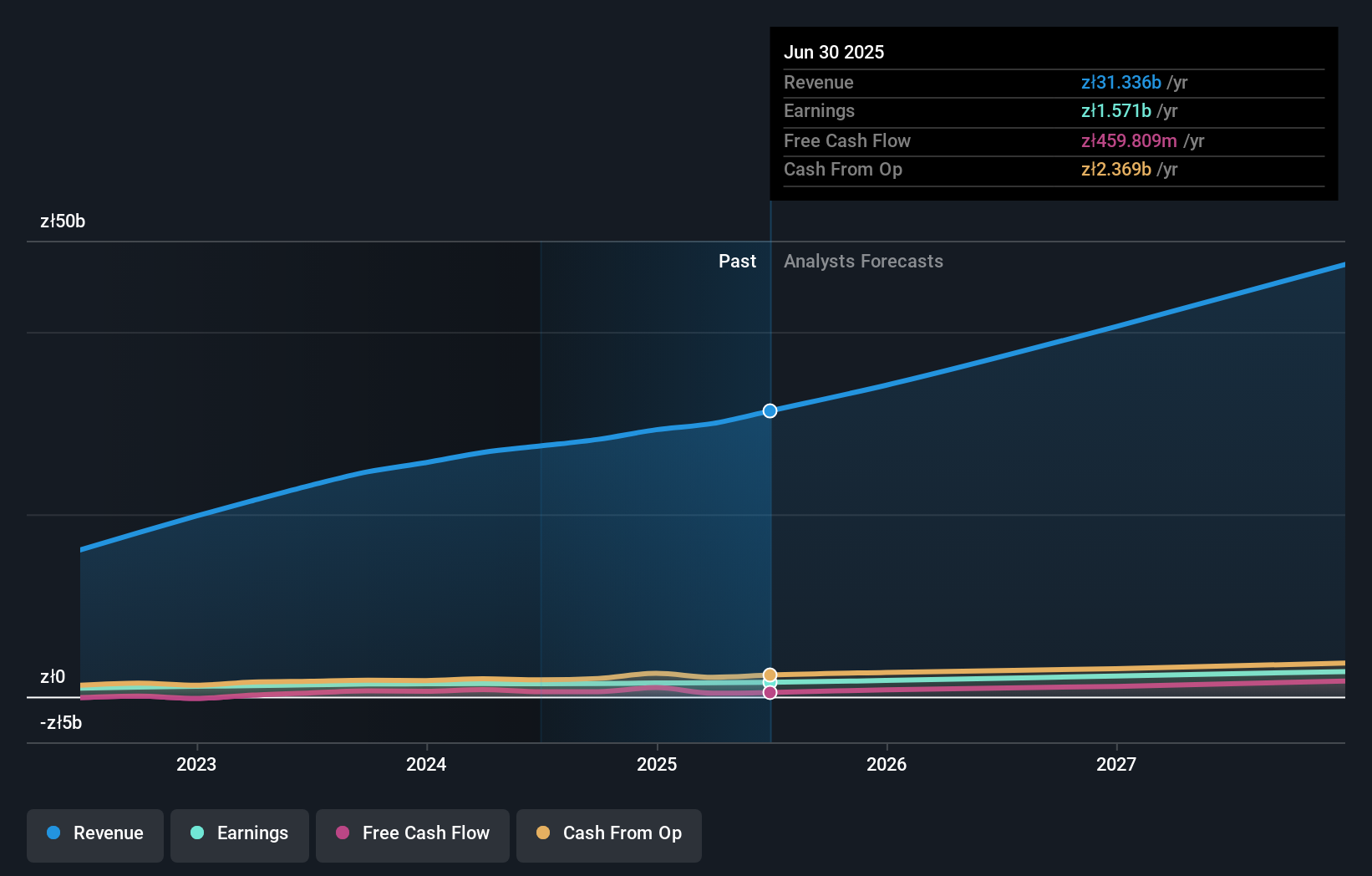Switch to Analysts Forecasts section
This screenshot has width=1372, height=876.
pyautogui.click(x=863, y=261)
